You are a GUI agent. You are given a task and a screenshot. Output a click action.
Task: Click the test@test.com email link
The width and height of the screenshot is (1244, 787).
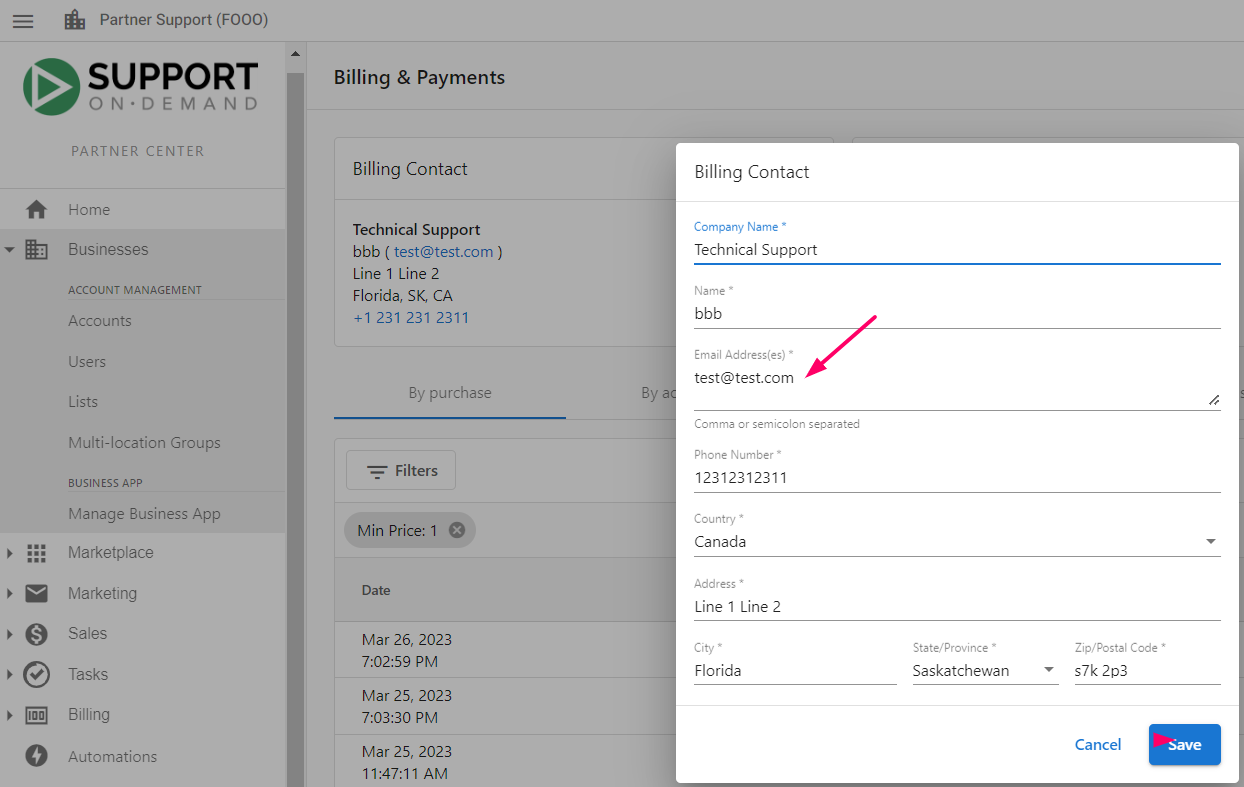443,252
